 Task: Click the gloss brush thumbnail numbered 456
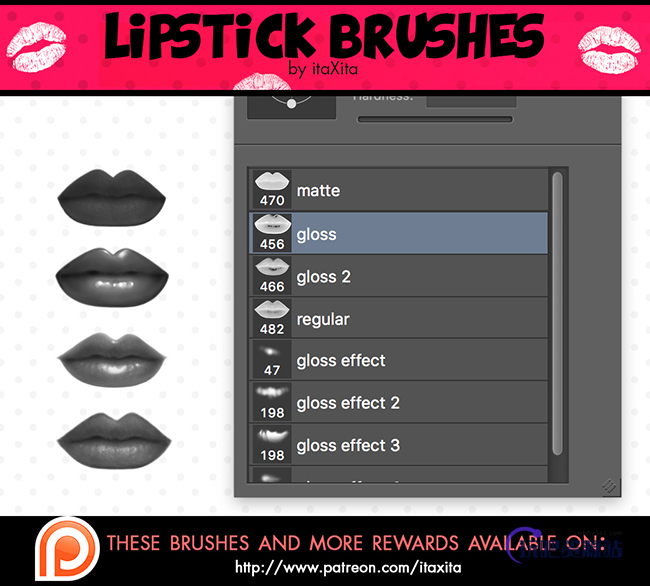(x=272, y=233)
